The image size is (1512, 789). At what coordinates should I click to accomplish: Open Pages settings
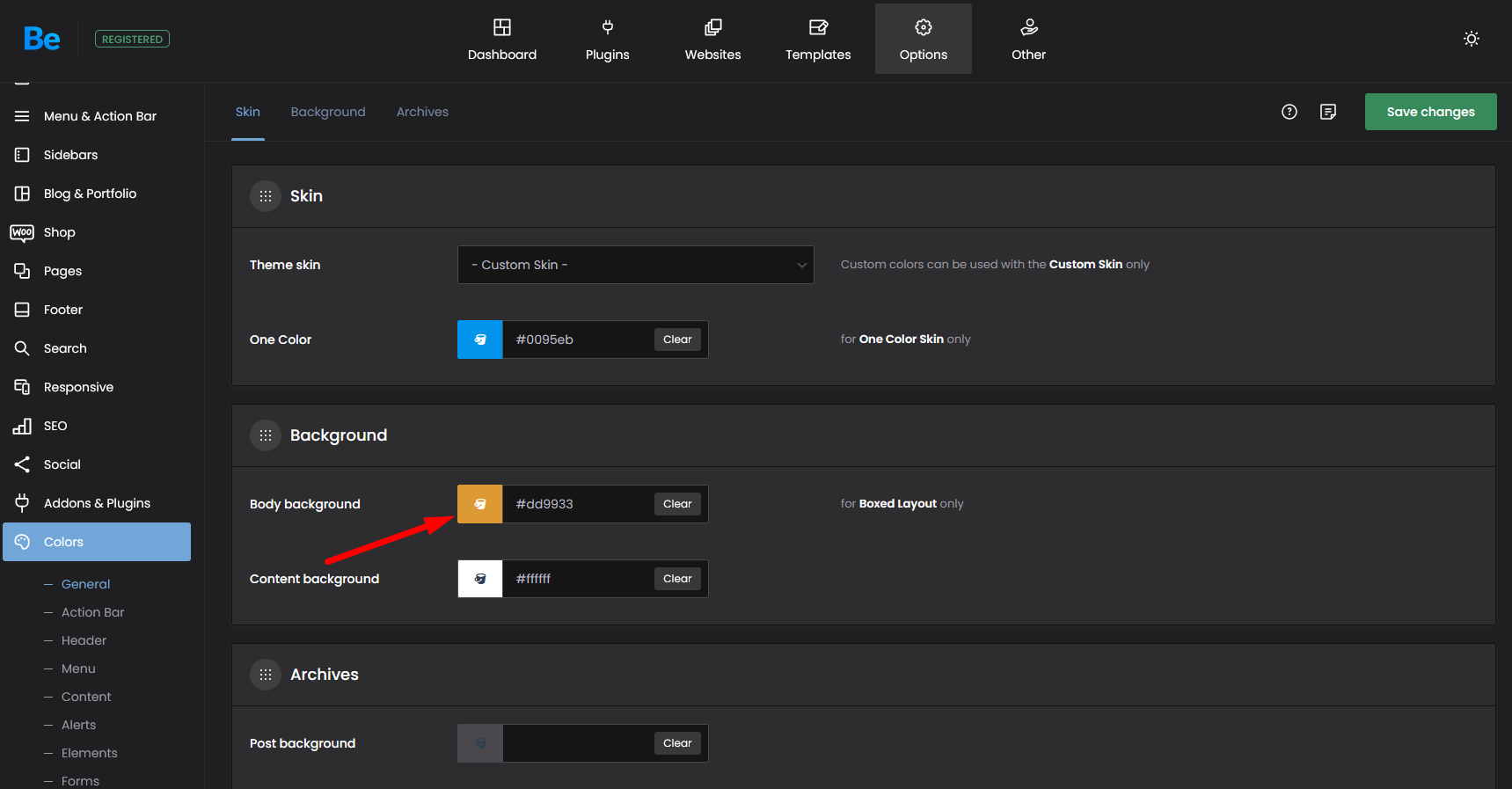coord(97,271)
